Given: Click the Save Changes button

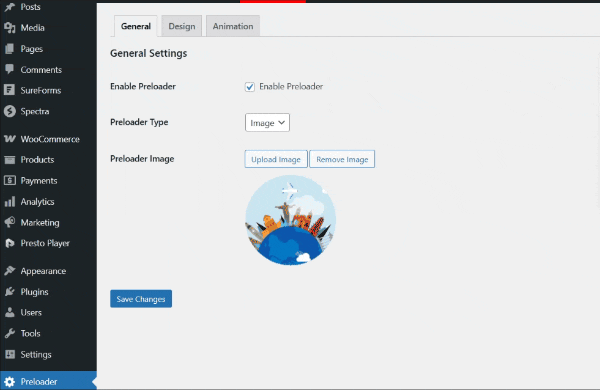Looking at the screenshot, I should tap(141, 299).
